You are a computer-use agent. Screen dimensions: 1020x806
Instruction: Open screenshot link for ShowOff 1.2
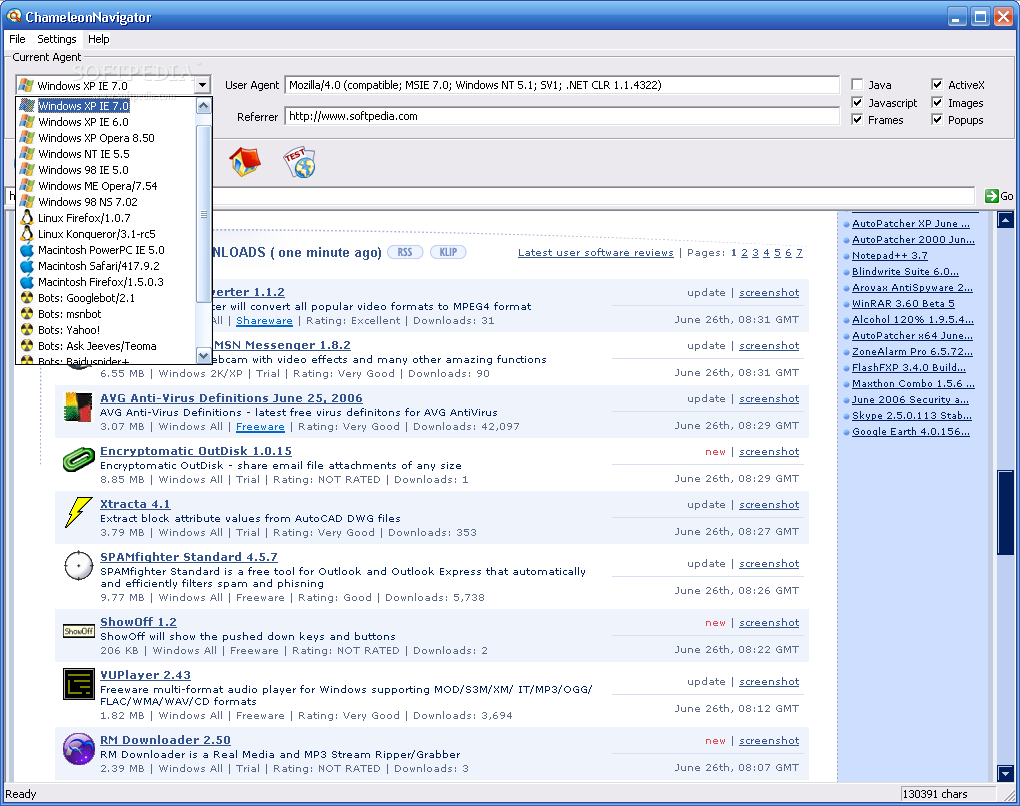pos(769,623)
